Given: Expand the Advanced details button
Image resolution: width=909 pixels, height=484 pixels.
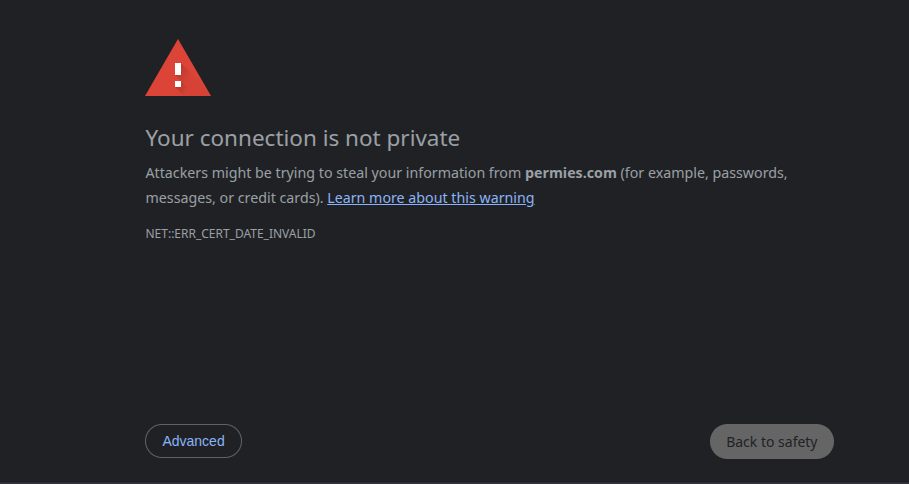Looking at the screenshot, I should 193,441.
